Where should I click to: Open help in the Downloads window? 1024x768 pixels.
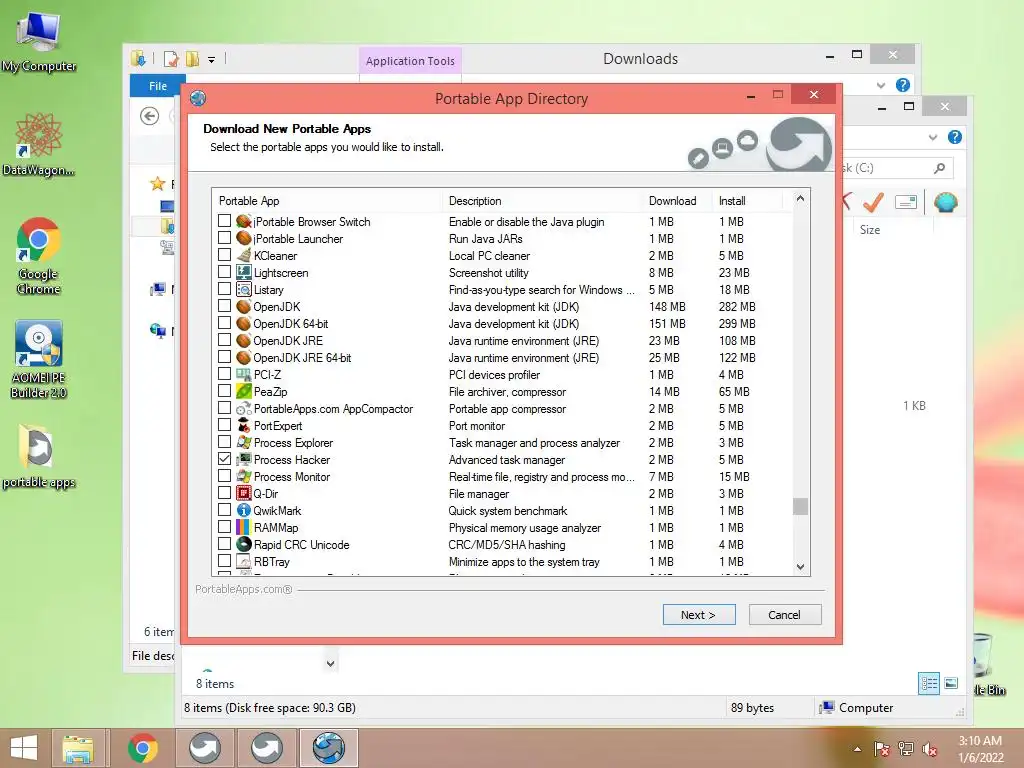pyautogui.click(x=903, y=85)
